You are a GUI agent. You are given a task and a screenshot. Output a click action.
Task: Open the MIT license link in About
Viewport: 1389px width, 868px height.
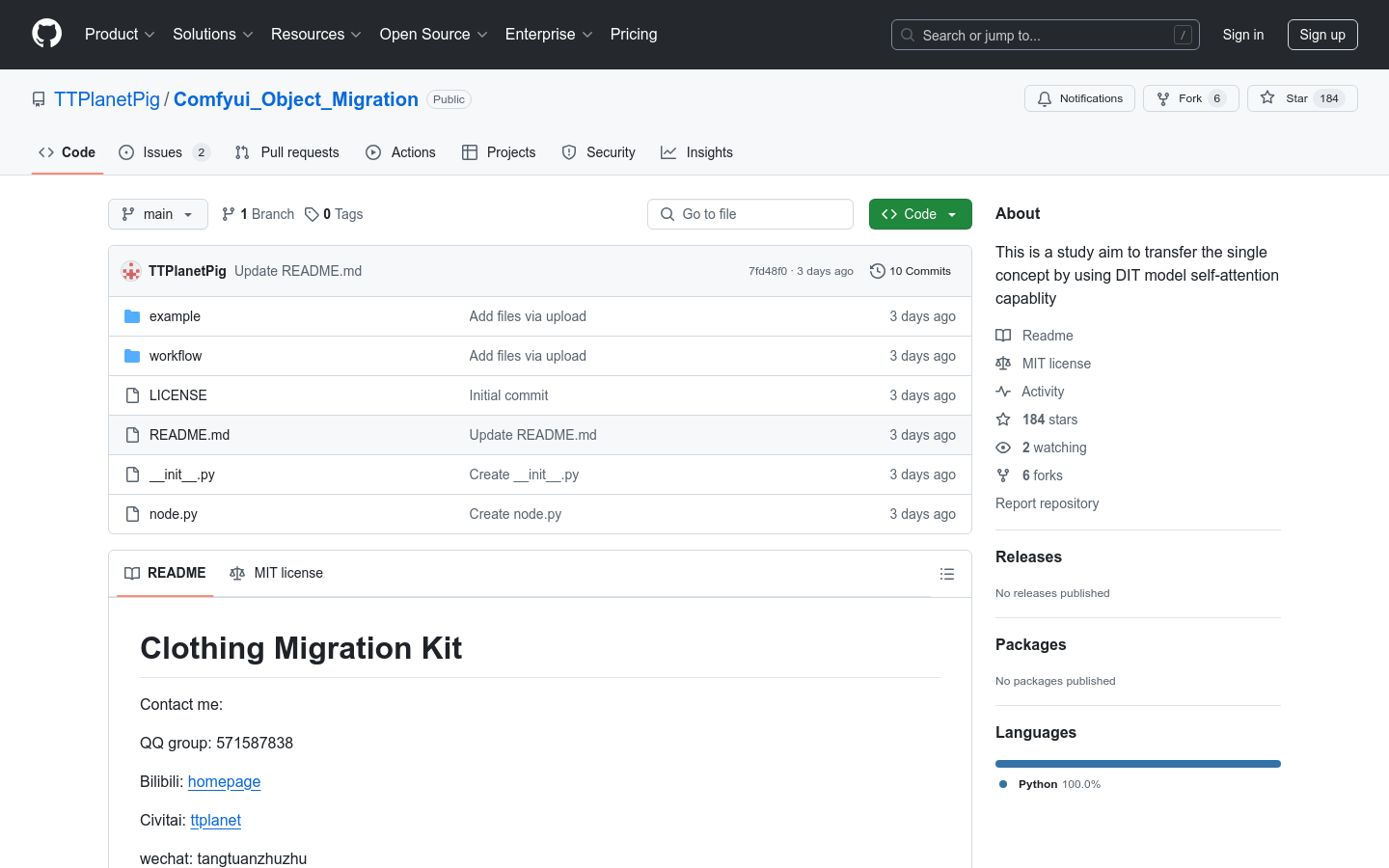tap(1044, 364)
